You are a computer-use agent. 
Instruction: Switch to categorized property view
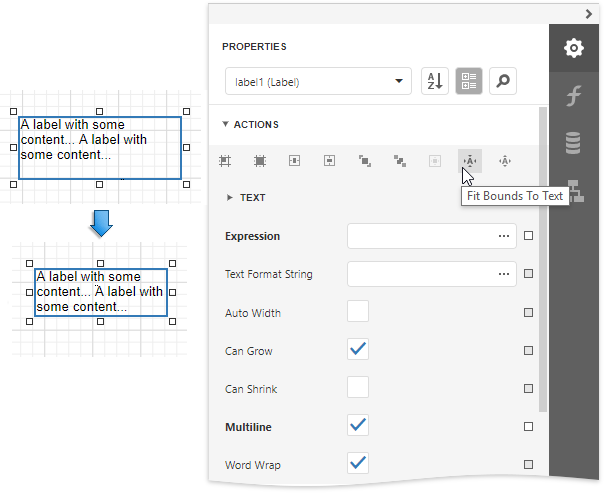pos(468,82)
